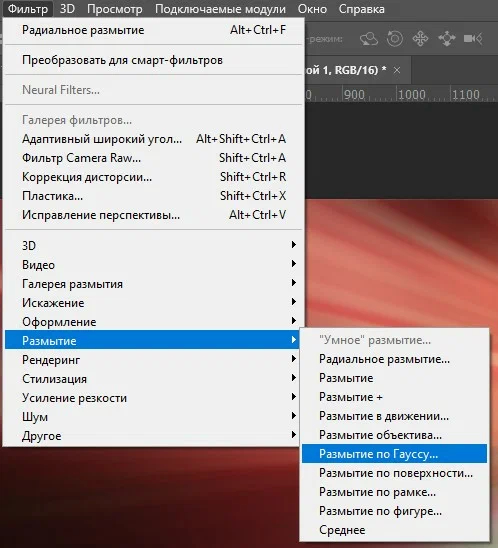Expand the Другое submenu
The height and width of the screenshot is (548, 498).
tap(152, 436)
